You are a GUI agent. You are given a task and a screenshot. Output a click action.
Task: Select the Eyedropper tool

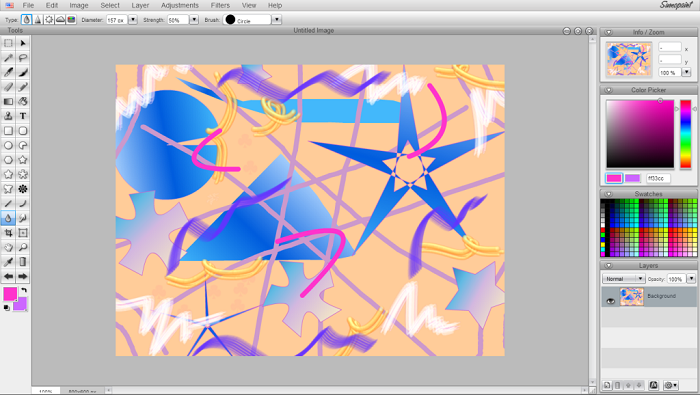[8, 262]
